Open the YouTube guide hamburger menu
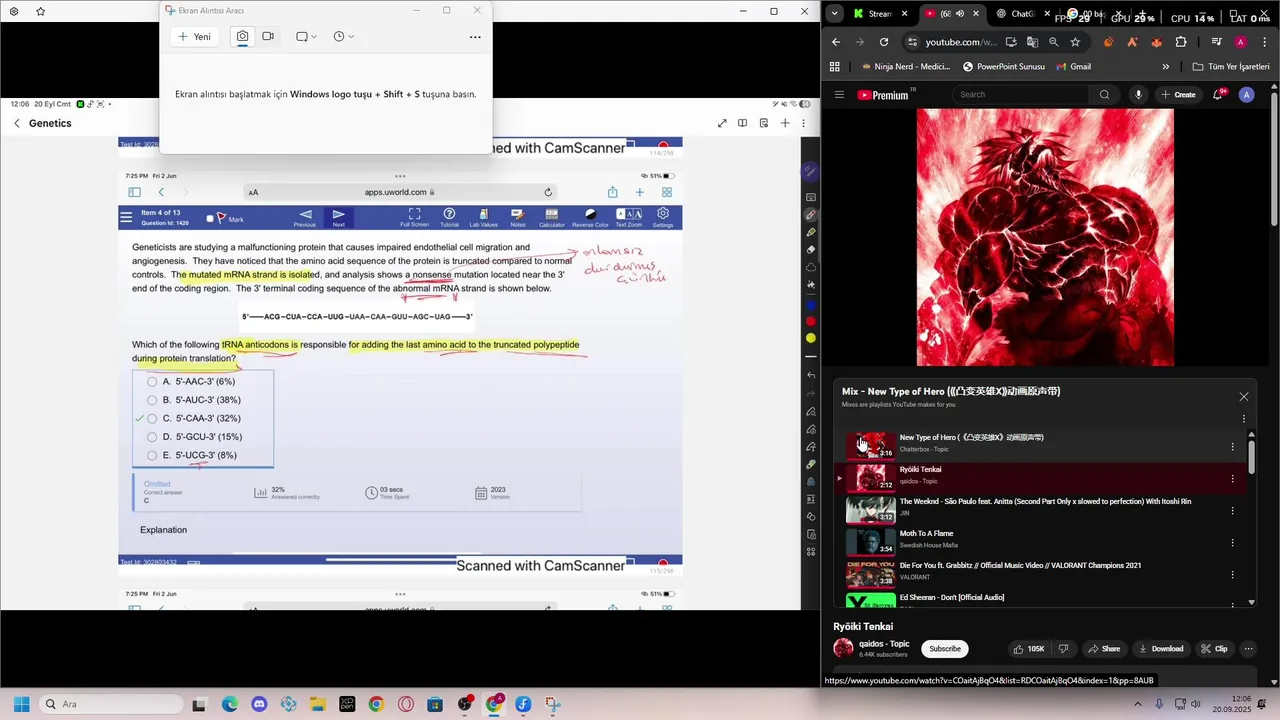The width and height of the screenshot is (1280, 720). (x=839, y=95)
